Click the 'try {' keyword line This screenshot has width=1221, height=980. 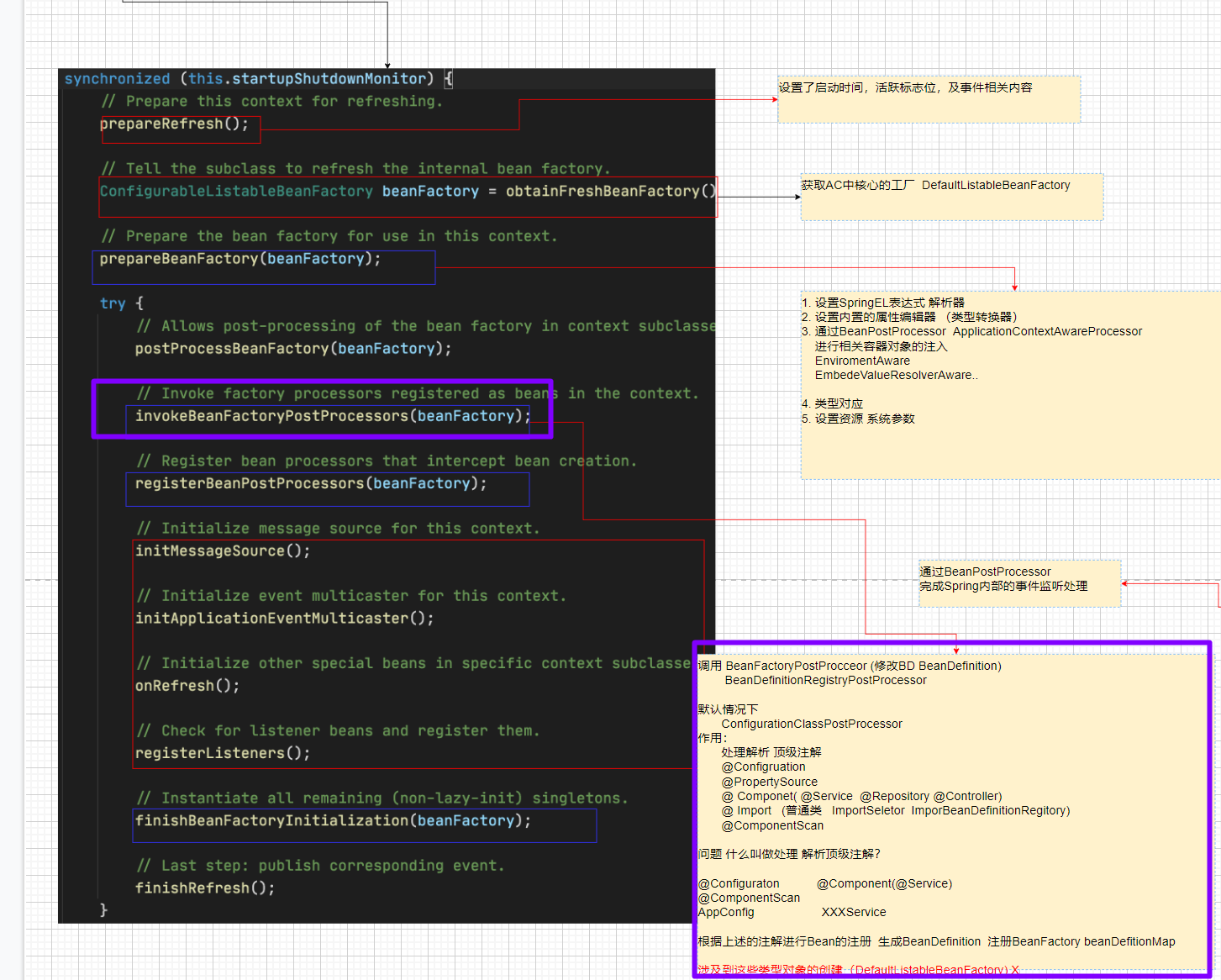click(122, 303)
